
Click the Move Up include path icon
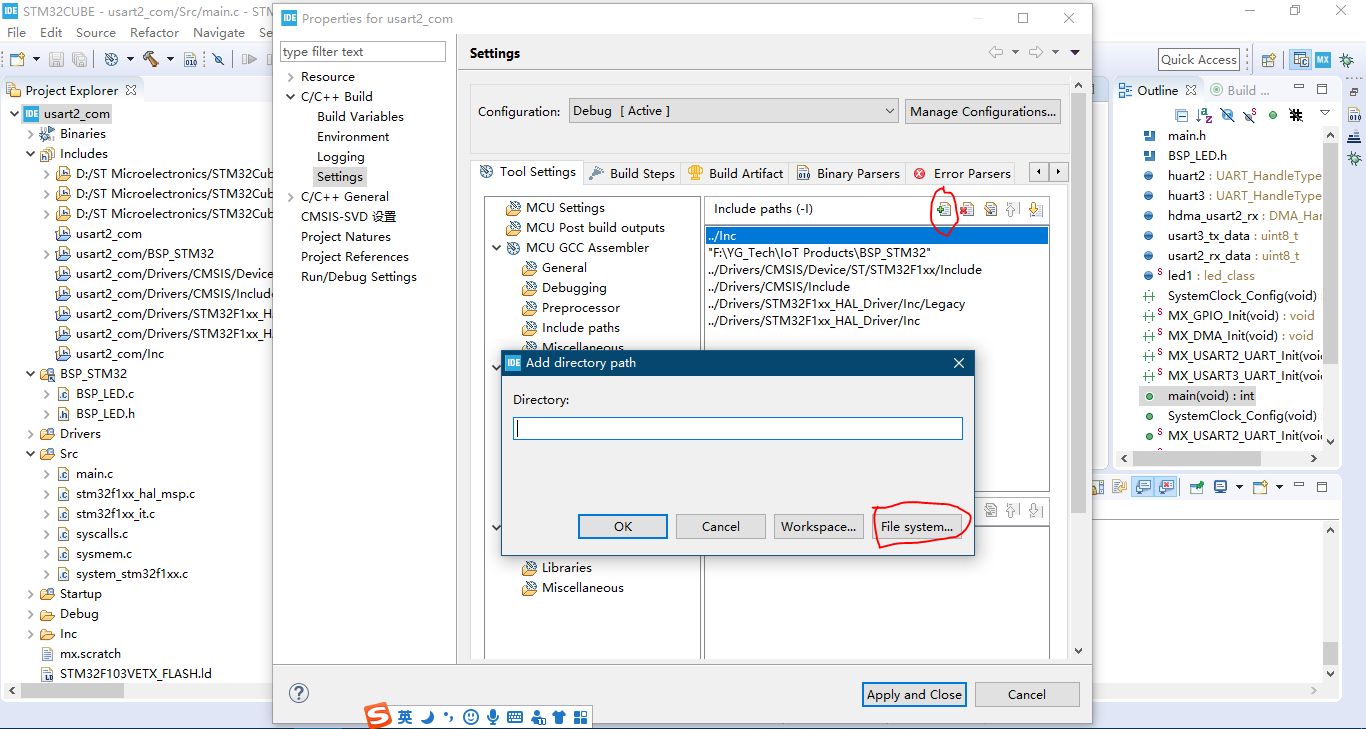tap(1012, 209)
